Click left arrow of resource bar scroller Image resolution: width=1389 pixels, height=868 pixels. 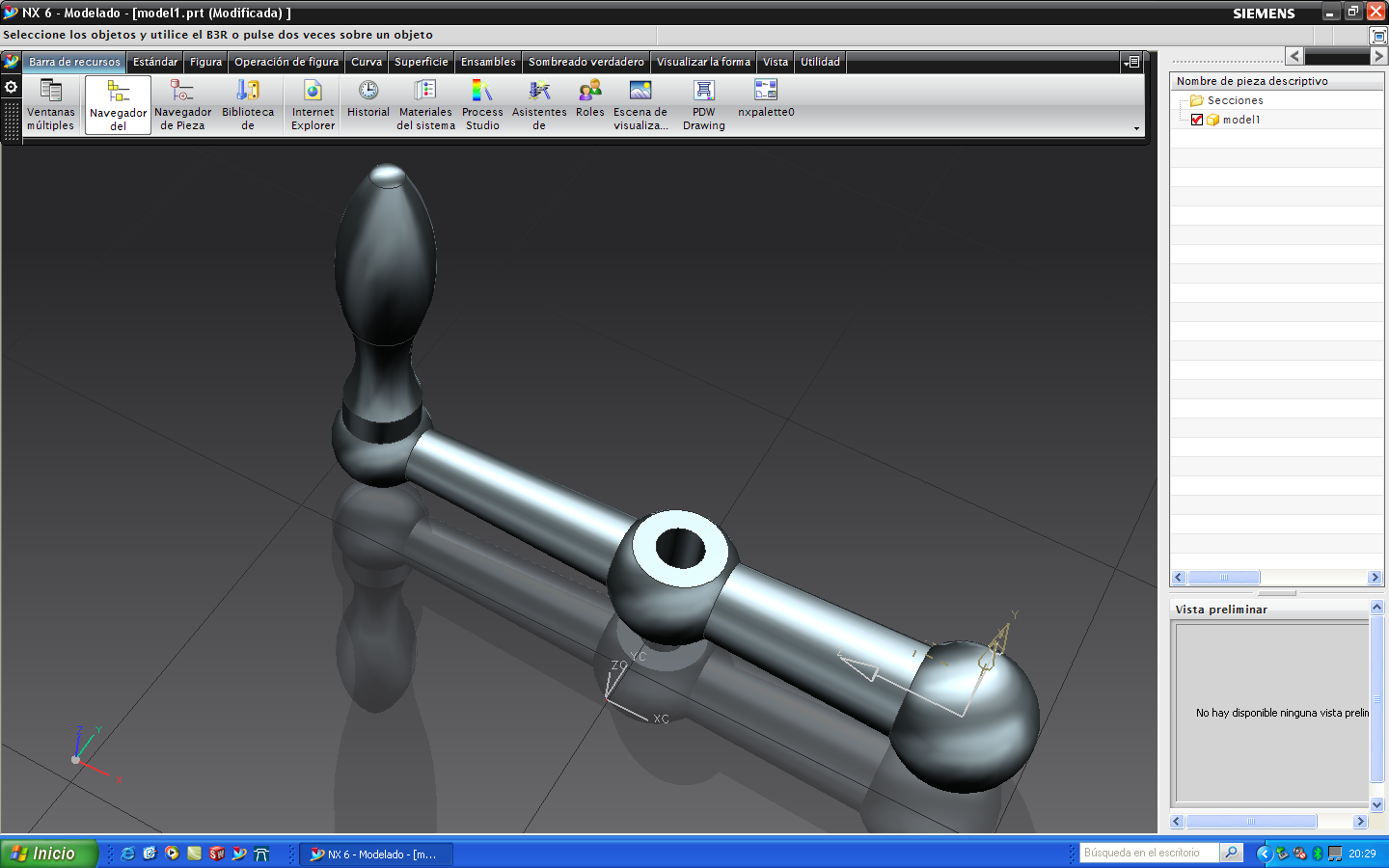pos(1294,56)
